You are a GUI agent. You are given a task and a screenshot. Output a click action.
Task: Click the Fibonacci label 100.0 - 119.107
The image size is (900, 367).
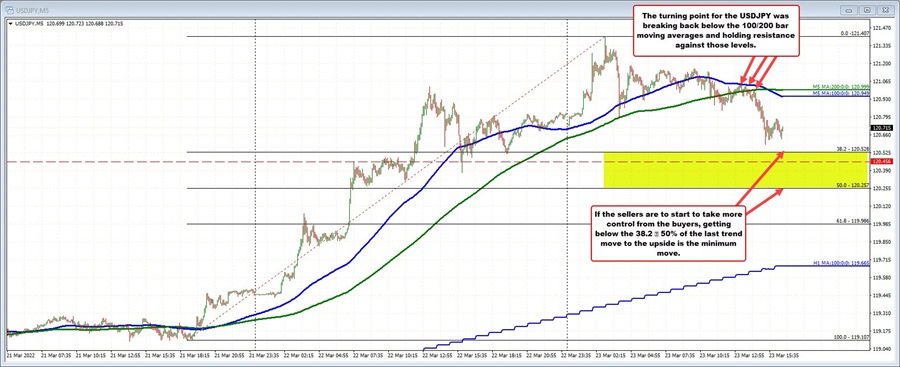click(x=852, y=337)
